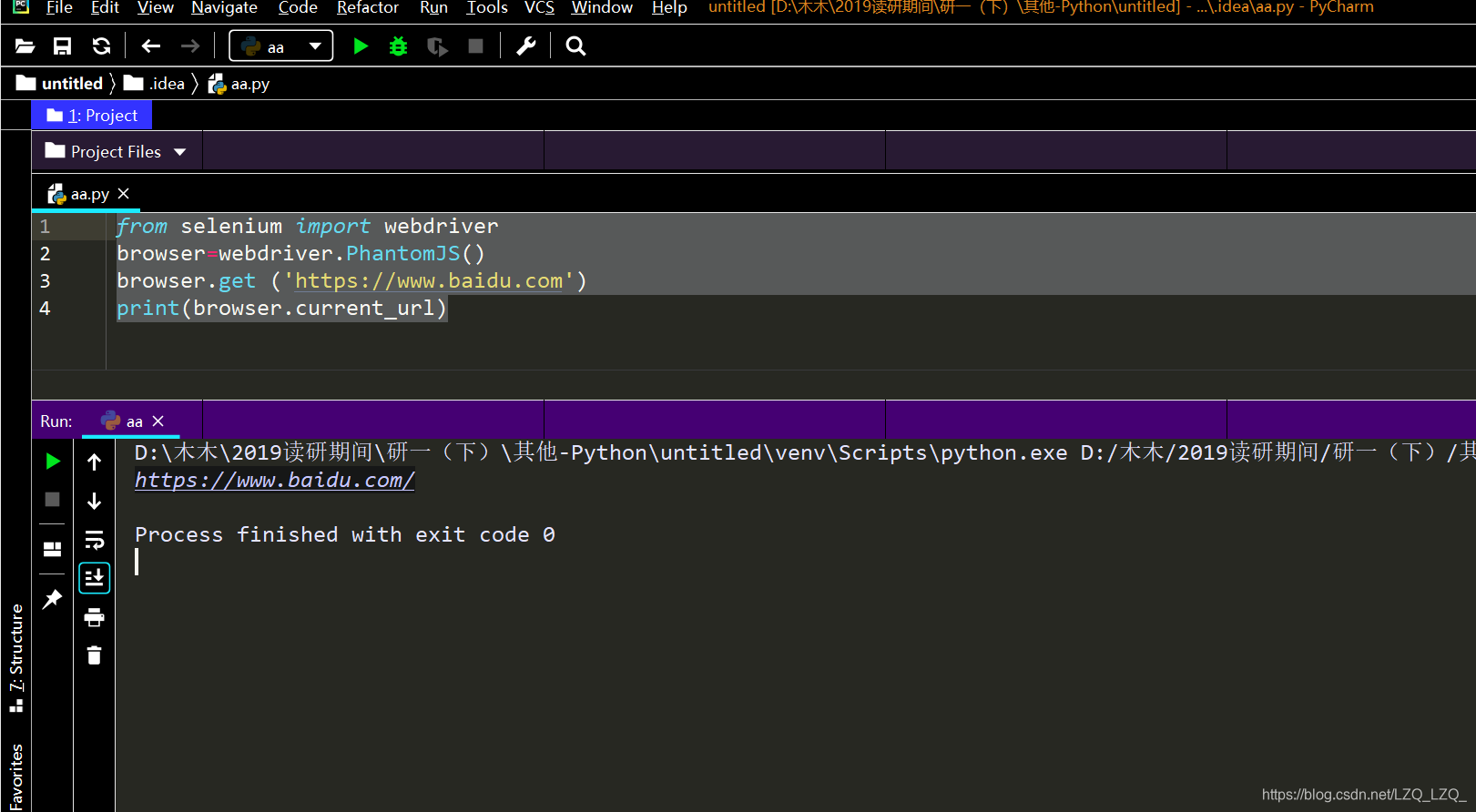
Task: Open the 'aa' run configuration dropdown
Action: click(280, 46)
